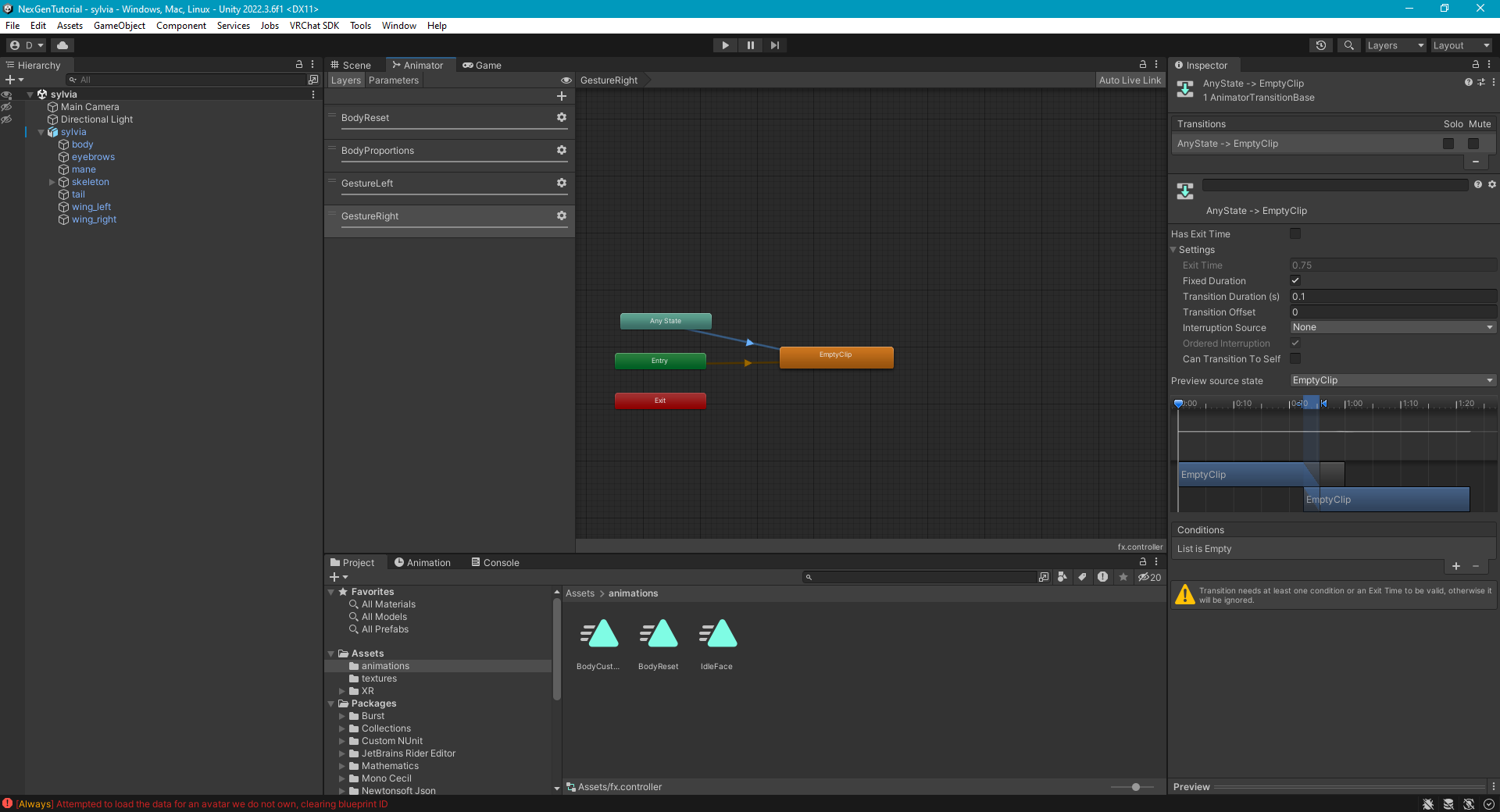Toggle Fixed Duration checkbox

1295,280
